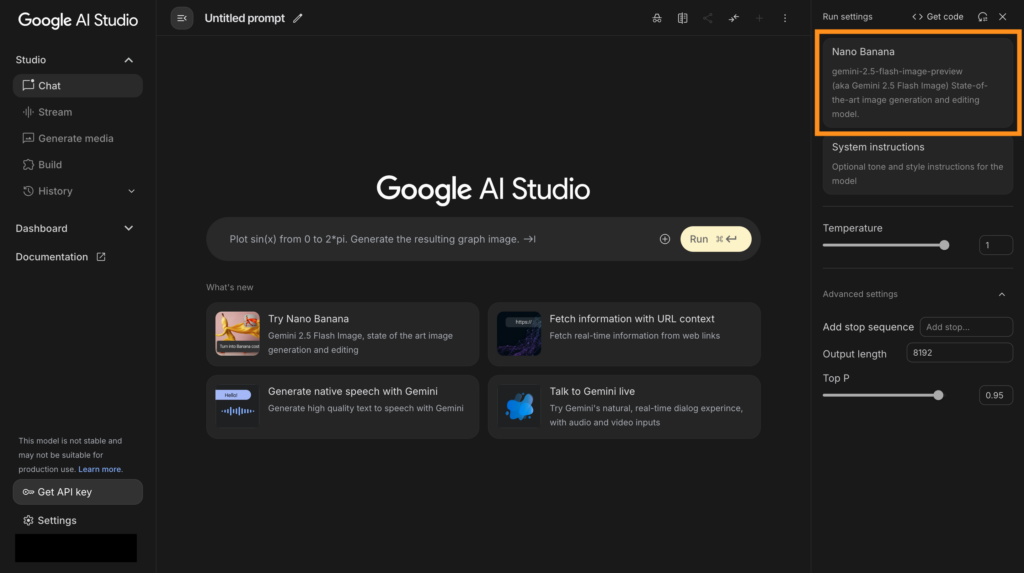This screenshot has height=573, width=1024.
Task: Click the Run button
Action: (x=716, y=239)
